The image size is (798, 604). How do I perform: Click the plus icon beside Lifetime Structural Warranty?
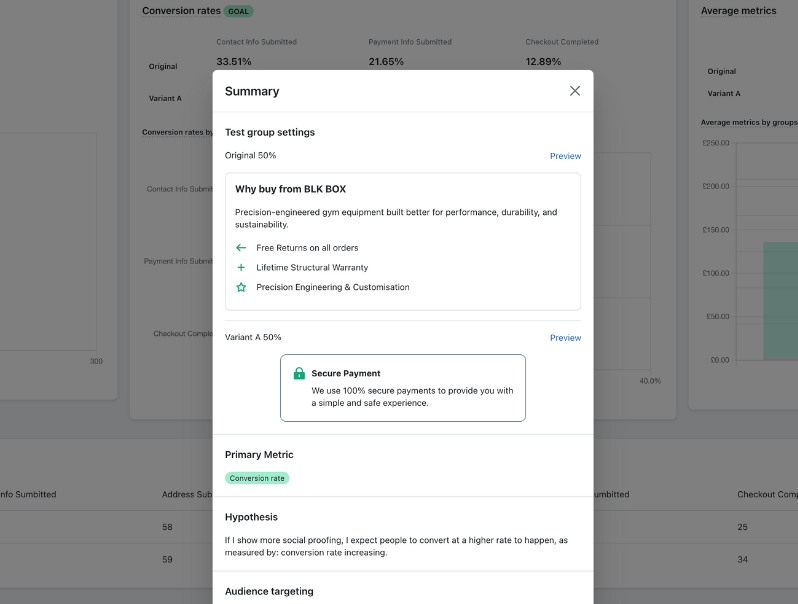point(241,268)
